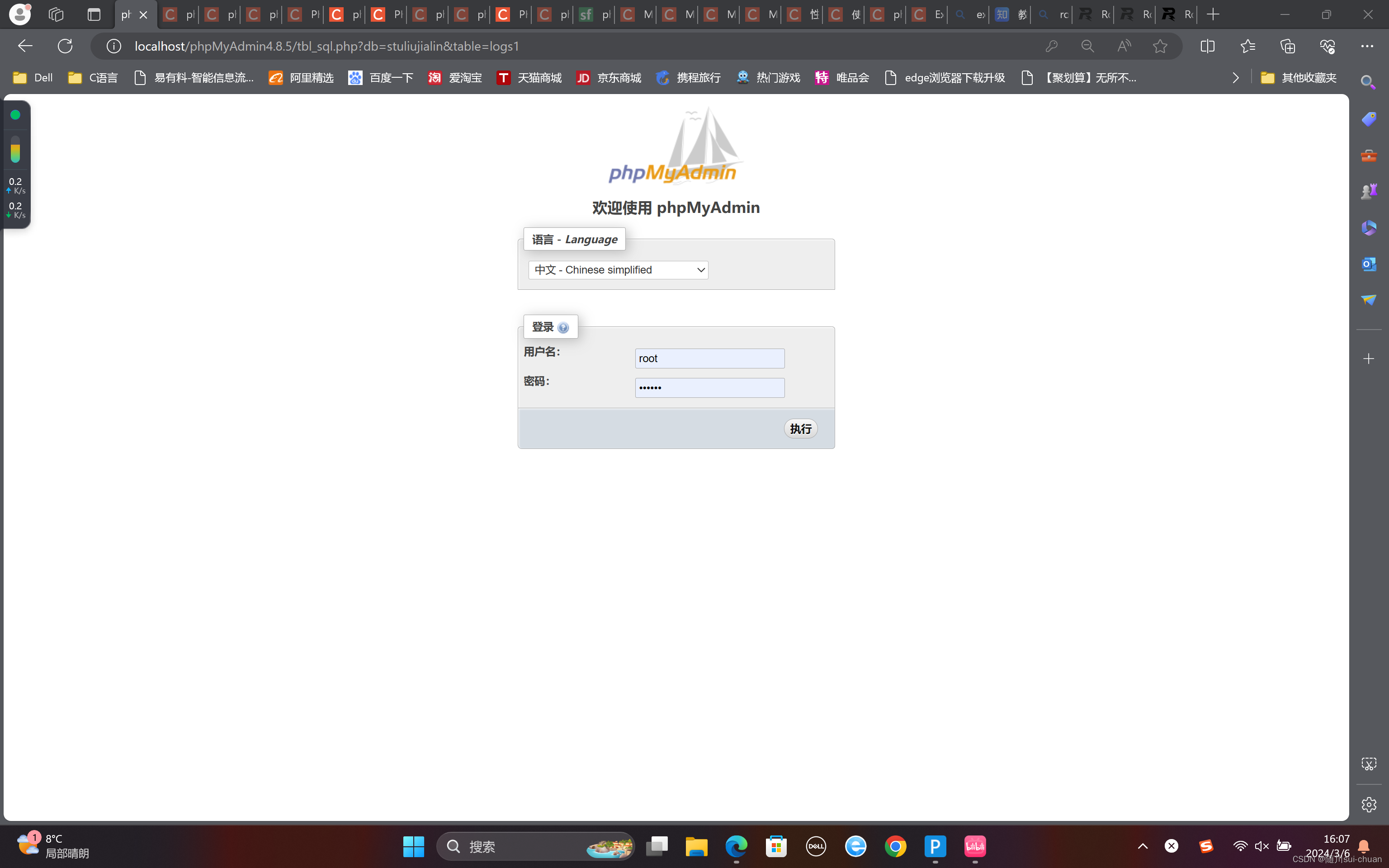Click the 执行 login button
This screenshot has height=868, width=1389.
(801, 429)
